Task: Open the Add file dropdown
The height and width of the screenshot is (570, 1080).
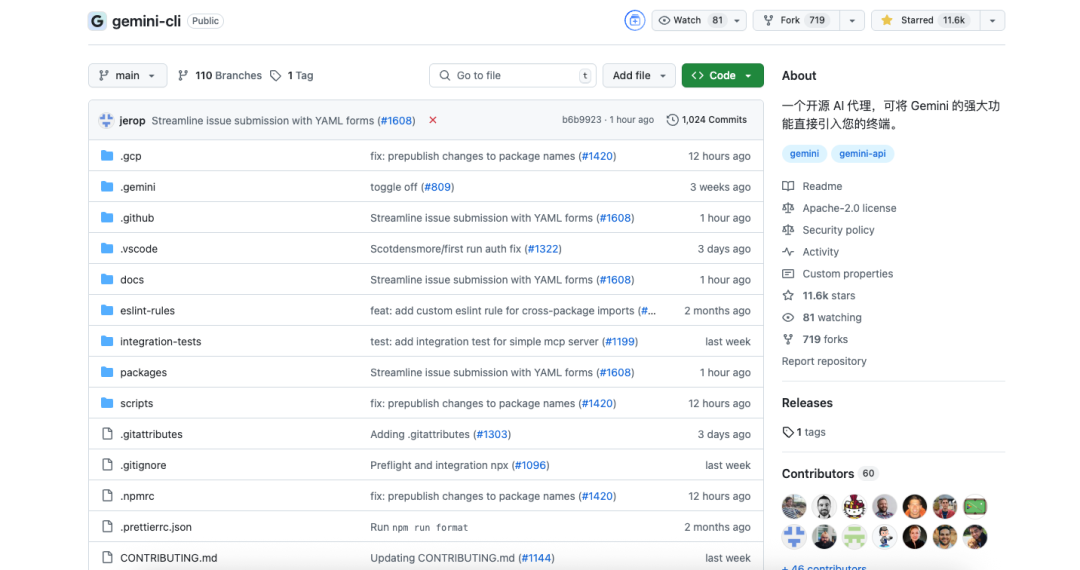Action: point(638,76)
